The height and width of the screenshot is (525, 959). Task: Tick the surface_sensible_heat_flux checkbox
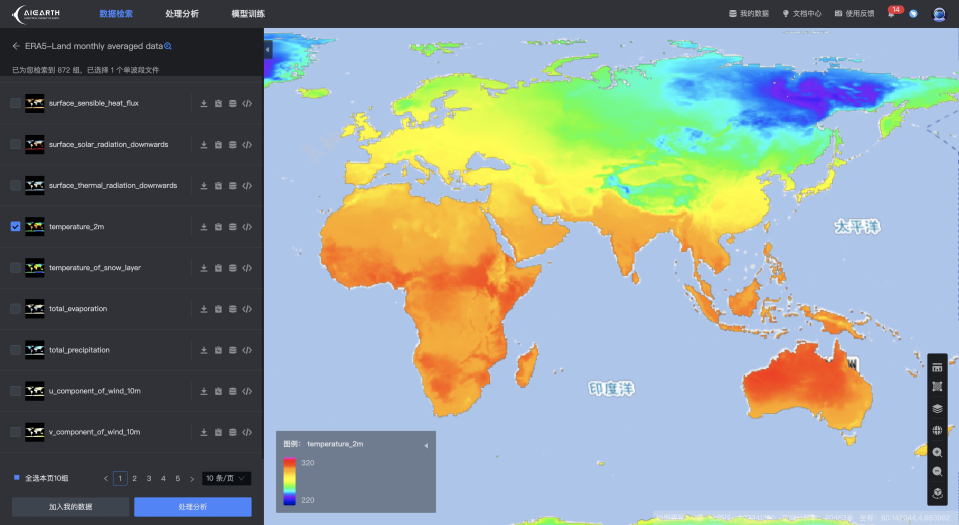pos(15,103)
